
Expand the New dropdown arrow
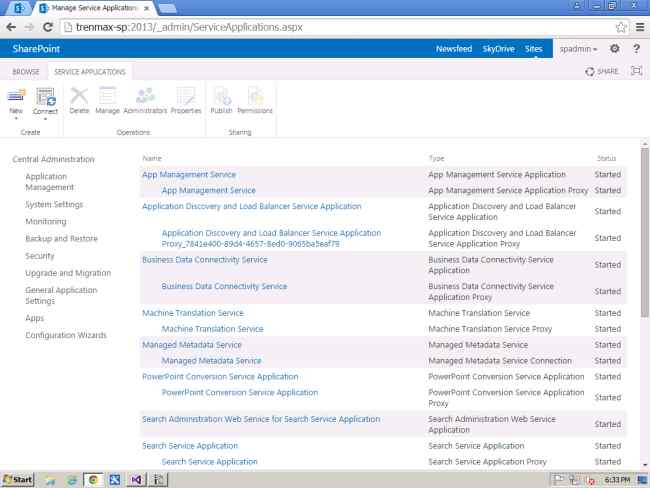16,119
